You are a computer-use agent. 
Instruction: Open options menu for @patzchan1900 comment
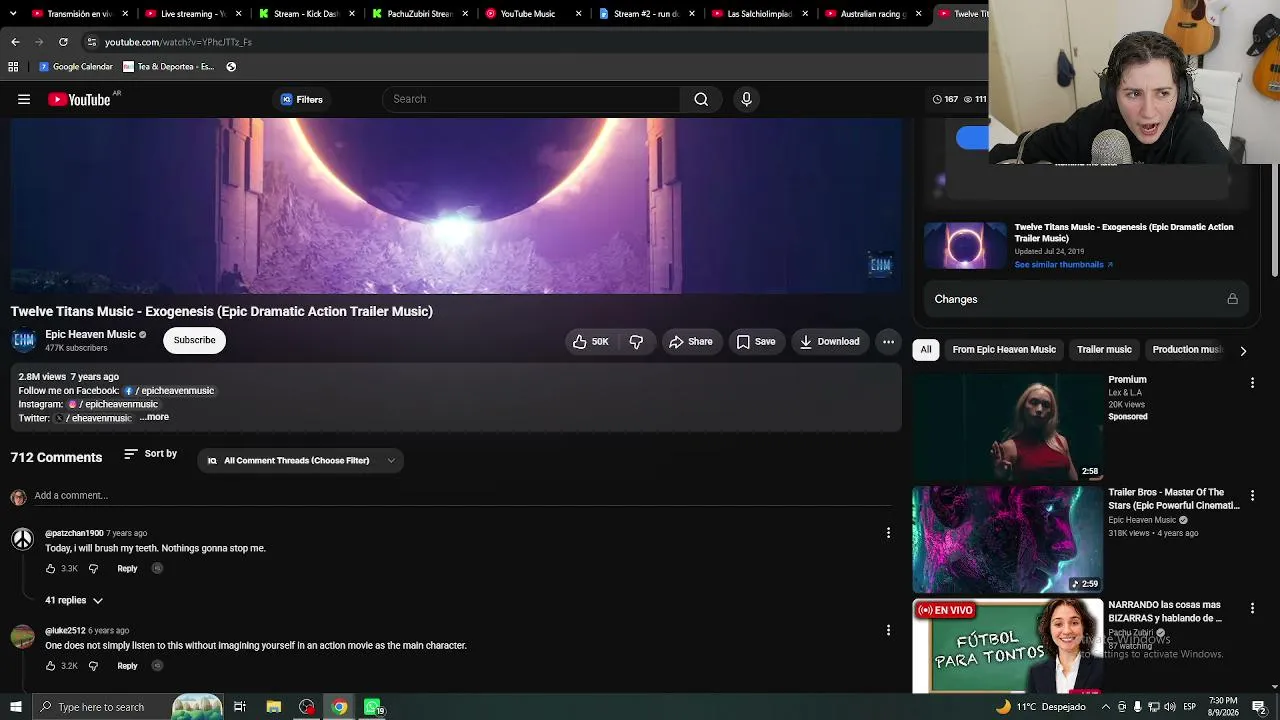888,533
